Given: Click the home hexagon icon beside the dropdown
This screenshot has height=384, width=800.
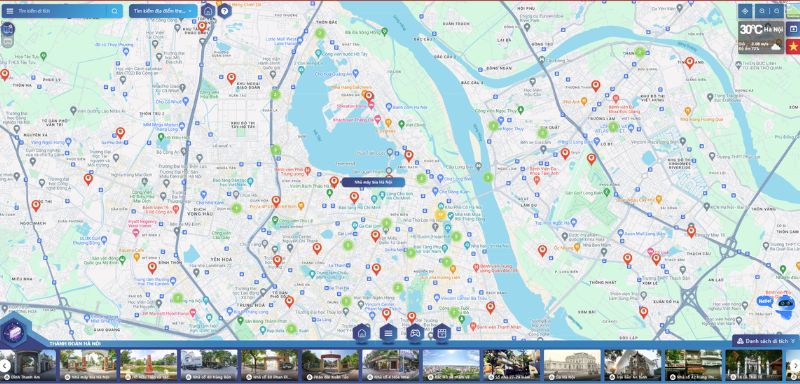Looking at the screenshot, I should point(208,11).
